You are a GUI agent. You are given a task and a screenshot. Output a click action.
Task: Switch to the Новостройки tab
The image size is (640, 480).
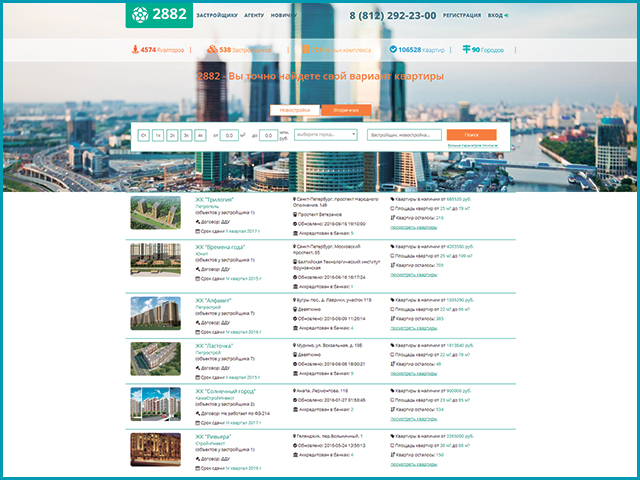pyautogui.click(x=295, y=110)
